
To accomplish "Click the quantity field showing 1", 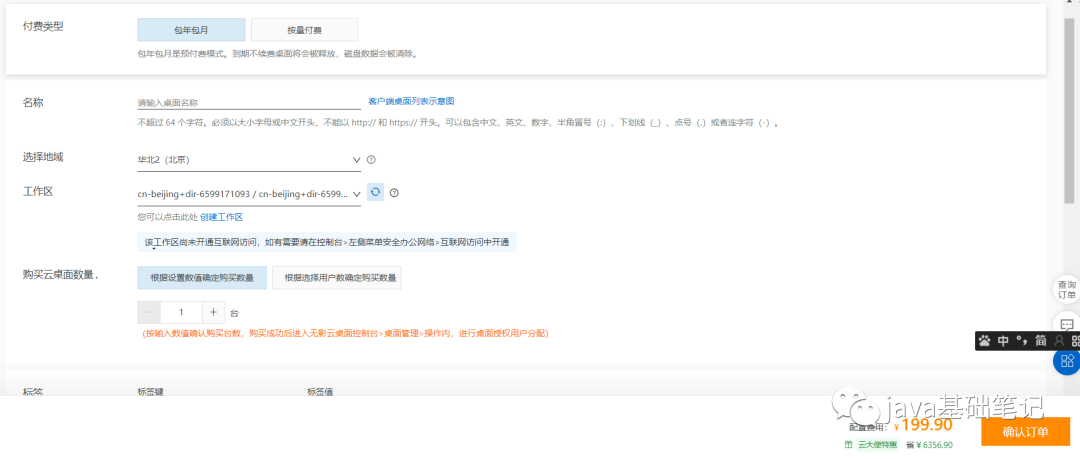I will click(182, 312).
